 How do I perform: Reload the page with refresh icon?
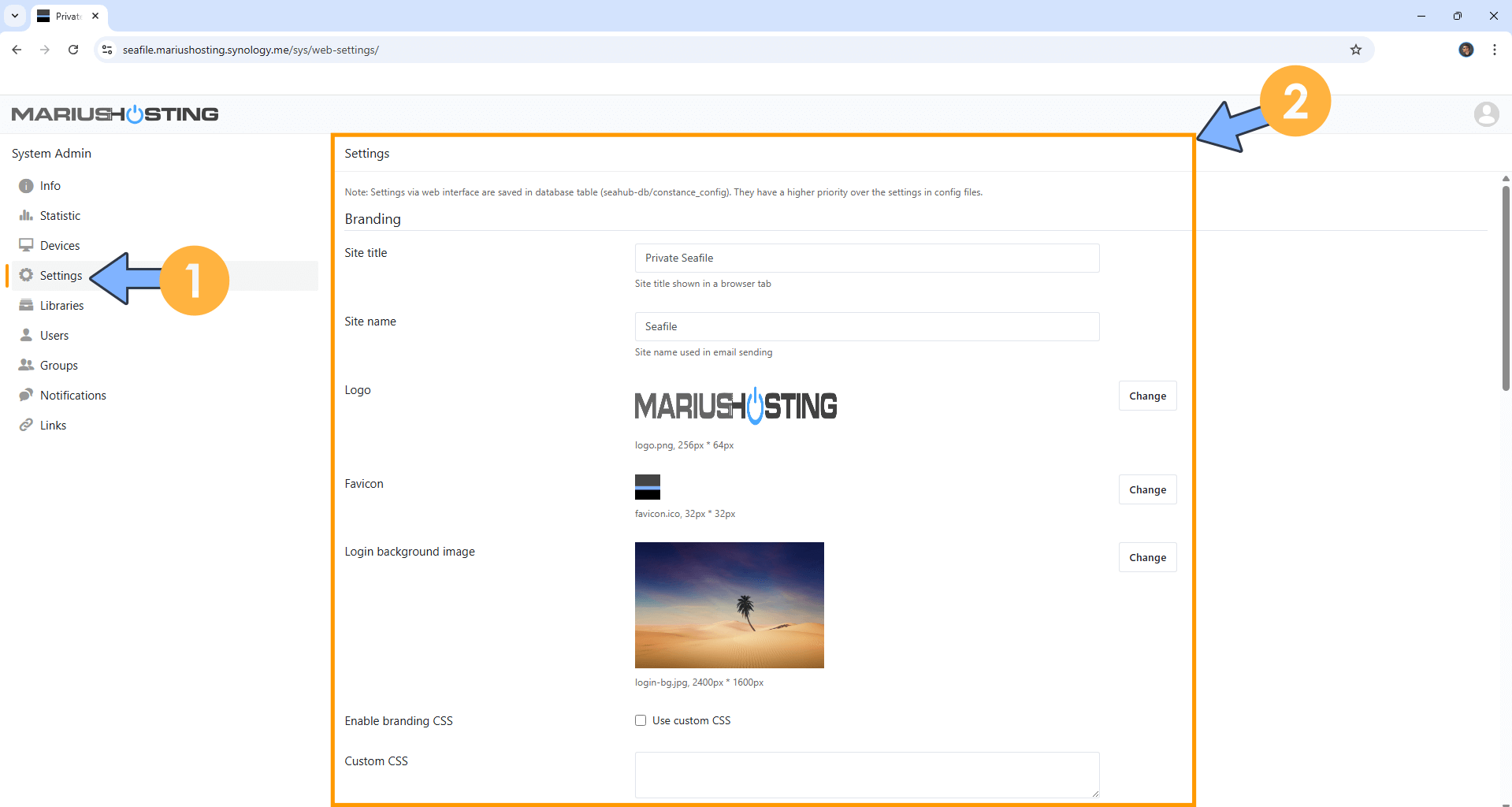(73, 50)
